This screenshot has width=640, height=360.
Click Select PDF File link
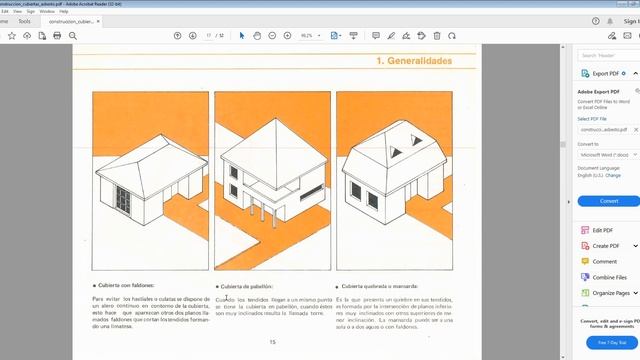592,119
